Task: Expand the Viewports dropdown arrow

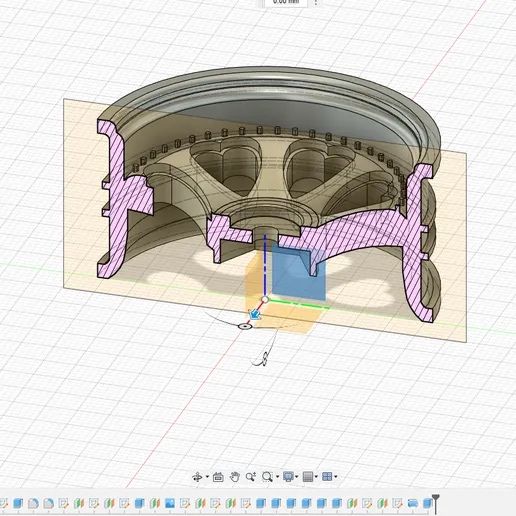Action: coord(335,477)
